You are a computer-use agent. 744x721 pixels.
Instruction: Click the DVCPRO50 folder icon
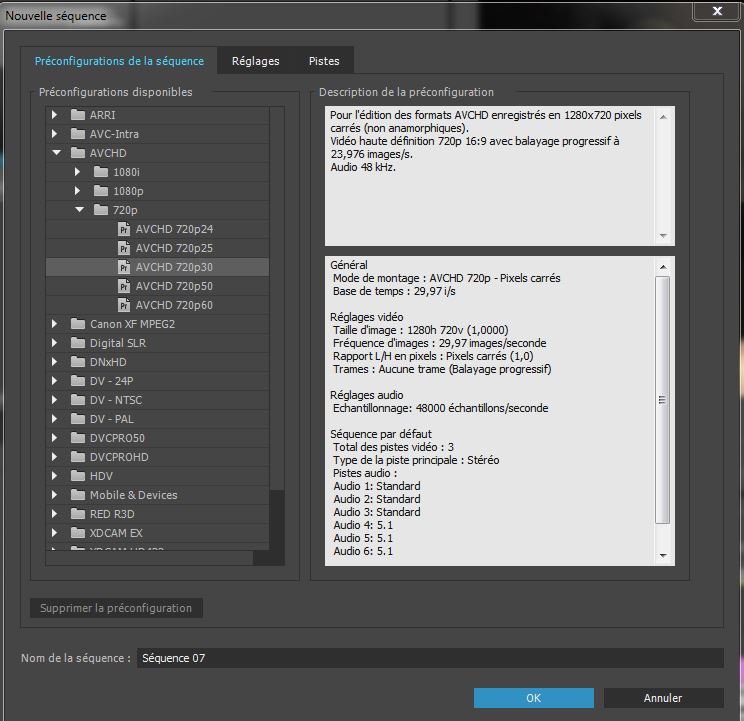pos(77,438)
